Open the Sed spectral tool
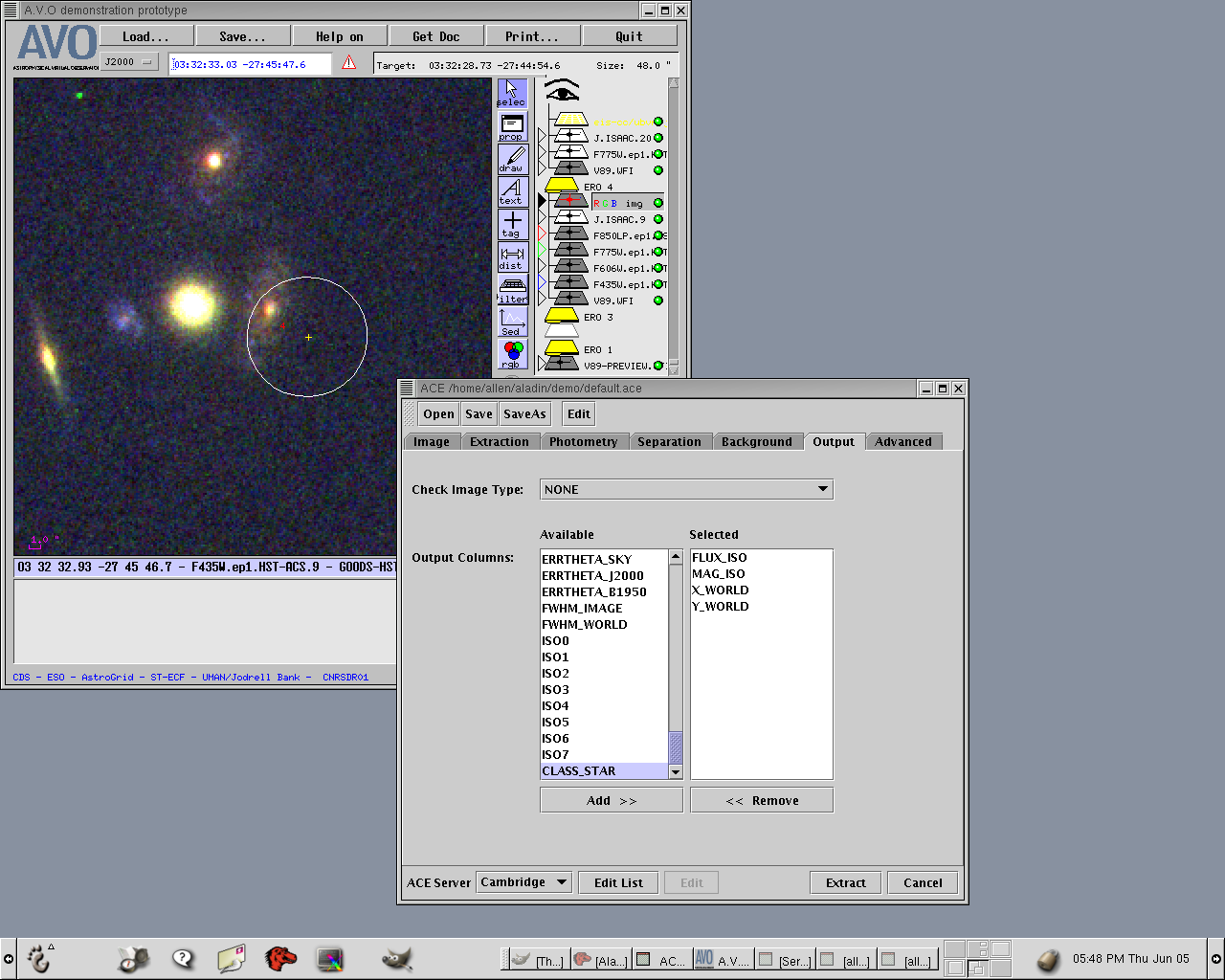This screenshot has height=980, width=1225. (512, 322)
